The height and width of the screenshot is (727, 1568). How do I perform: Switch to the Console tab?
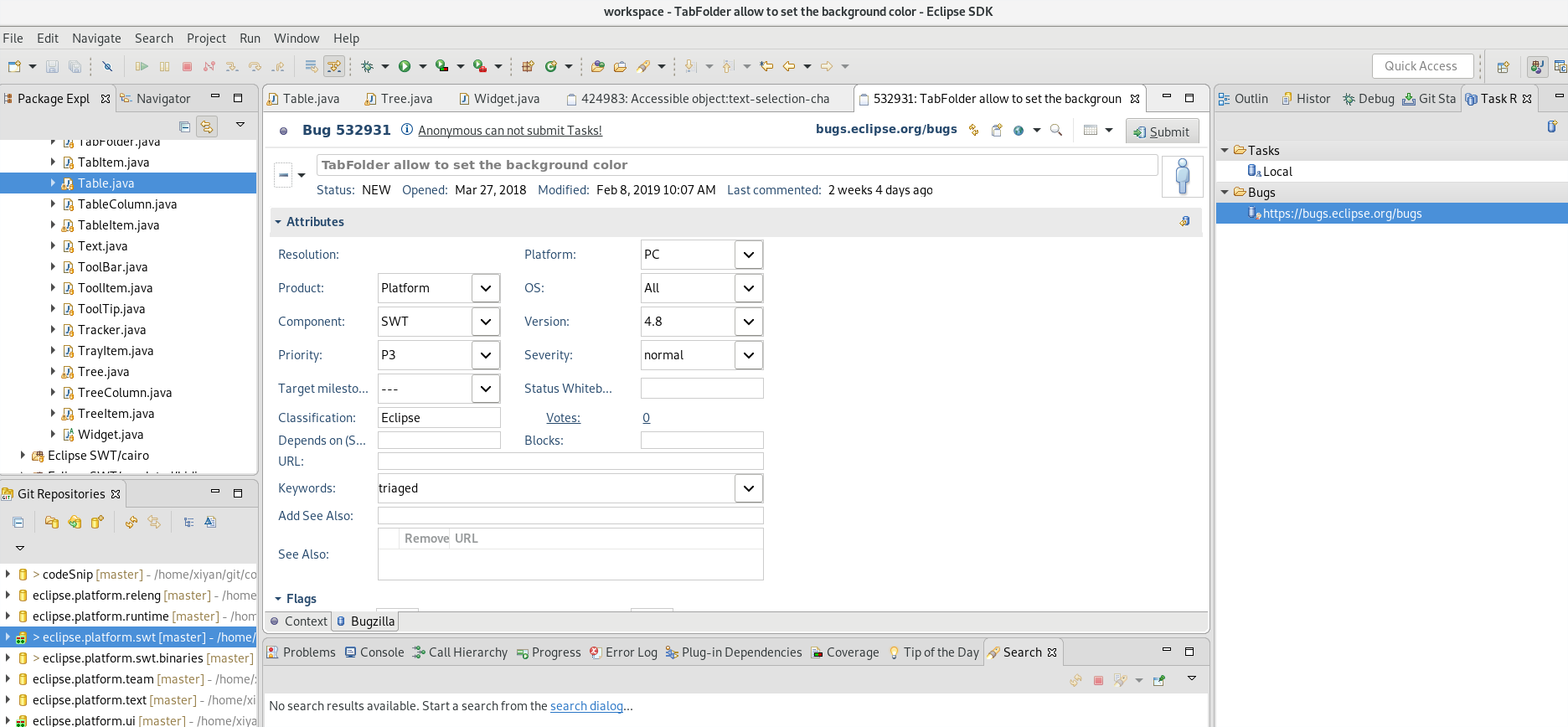pos(374,652)
